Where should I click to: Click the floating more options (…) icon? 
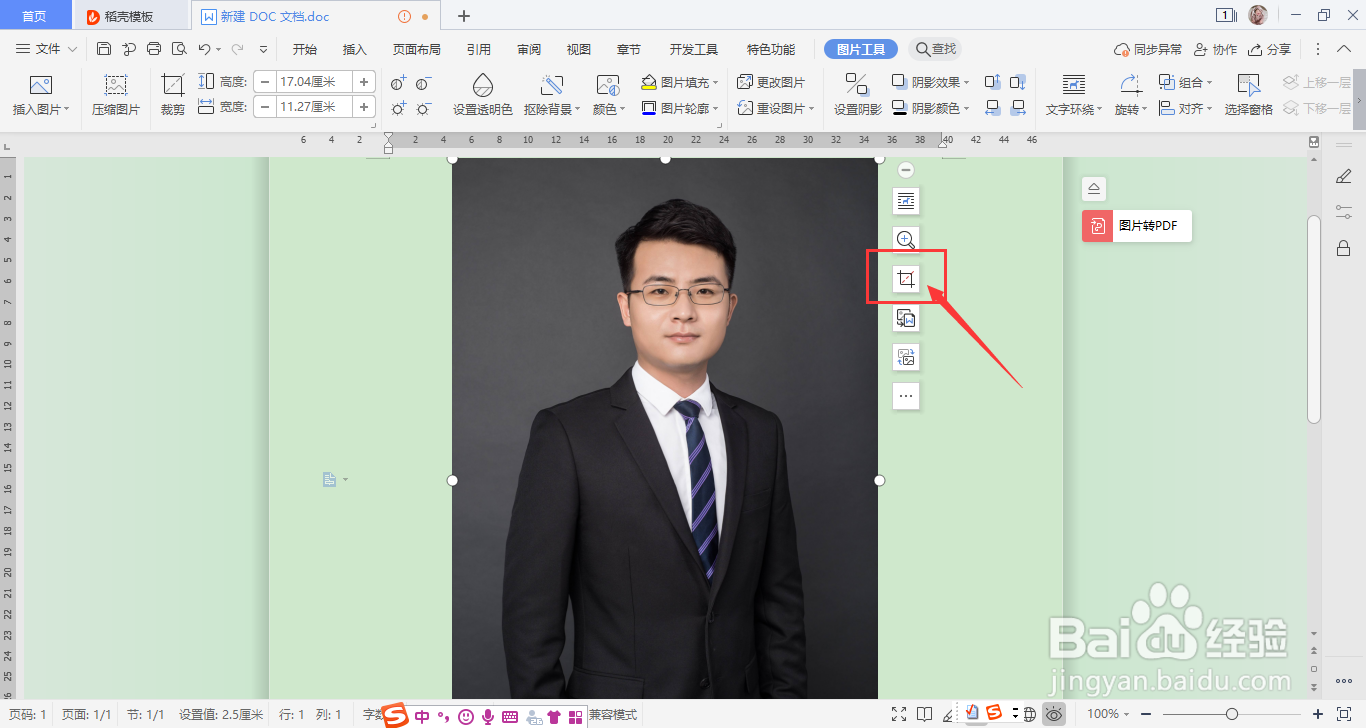[906, 396]
